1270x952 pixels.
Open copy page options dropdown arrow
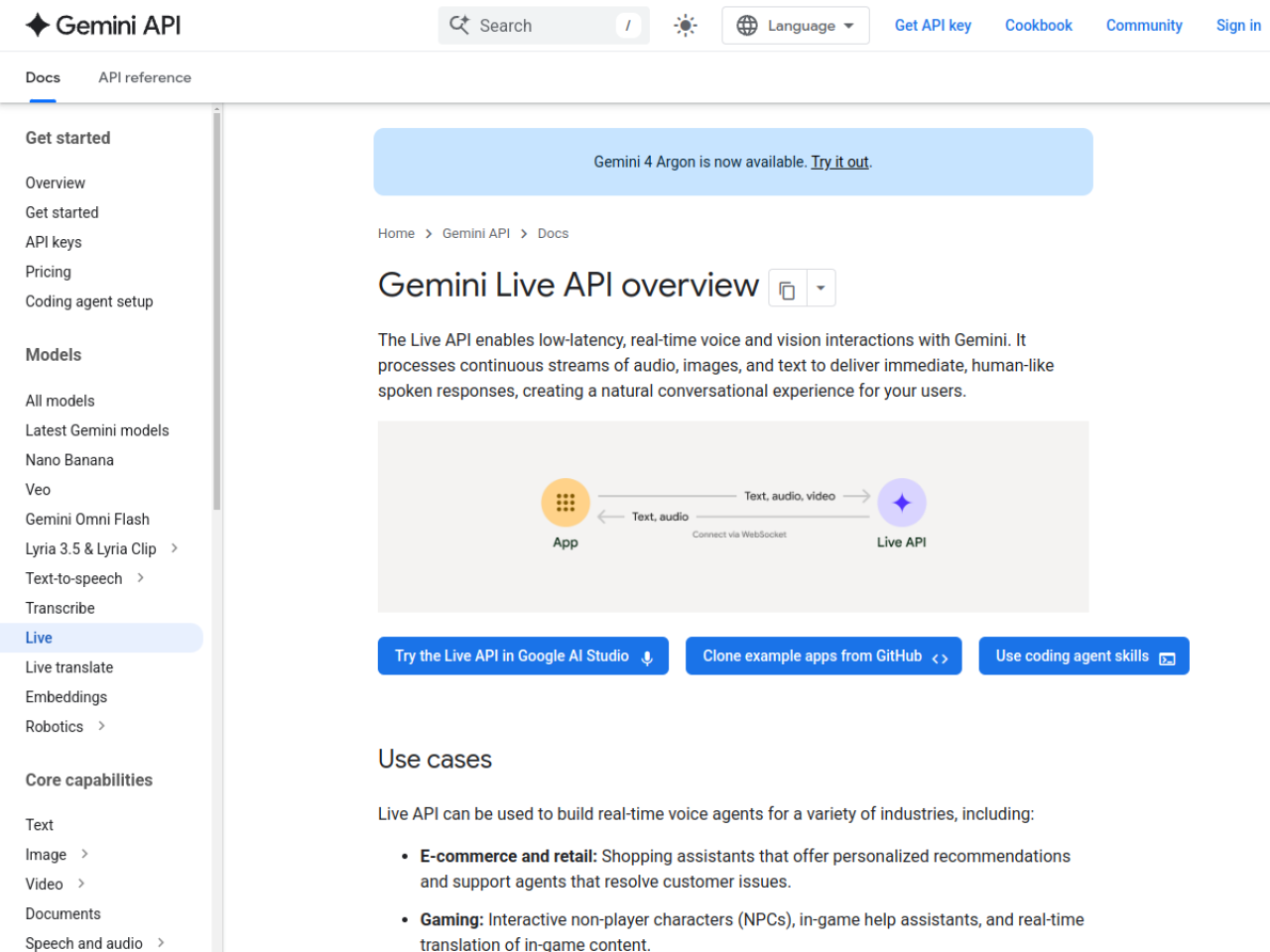(821, 289)
